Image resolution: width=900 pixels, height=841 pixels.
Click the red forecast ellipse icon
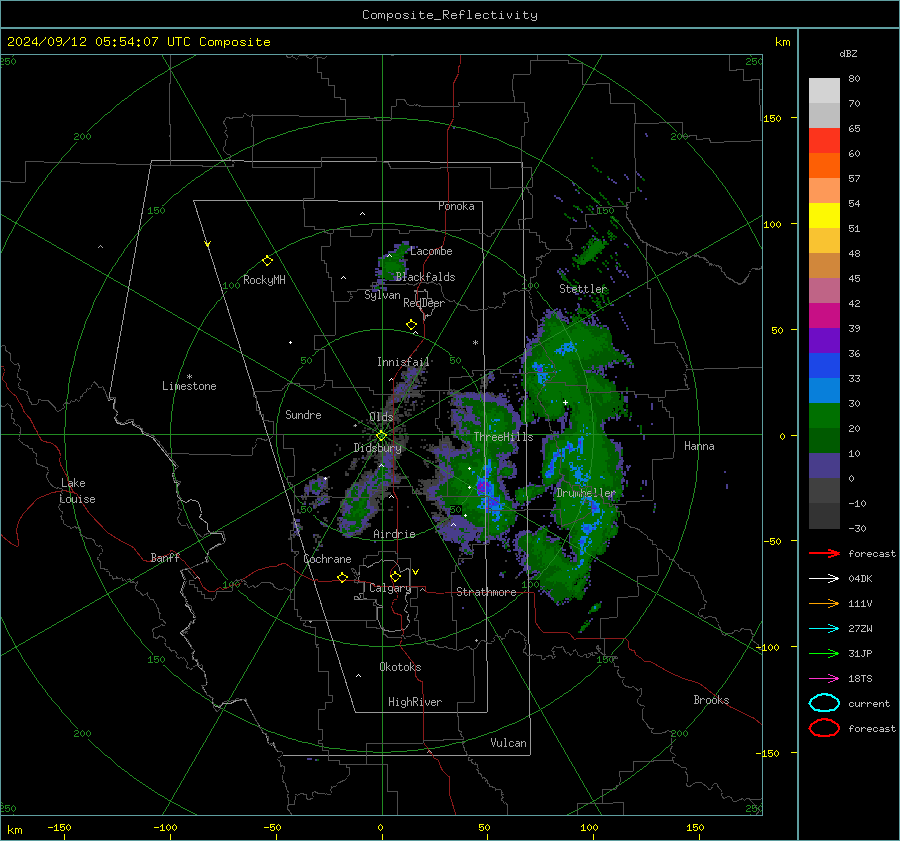tap(824, 728)
